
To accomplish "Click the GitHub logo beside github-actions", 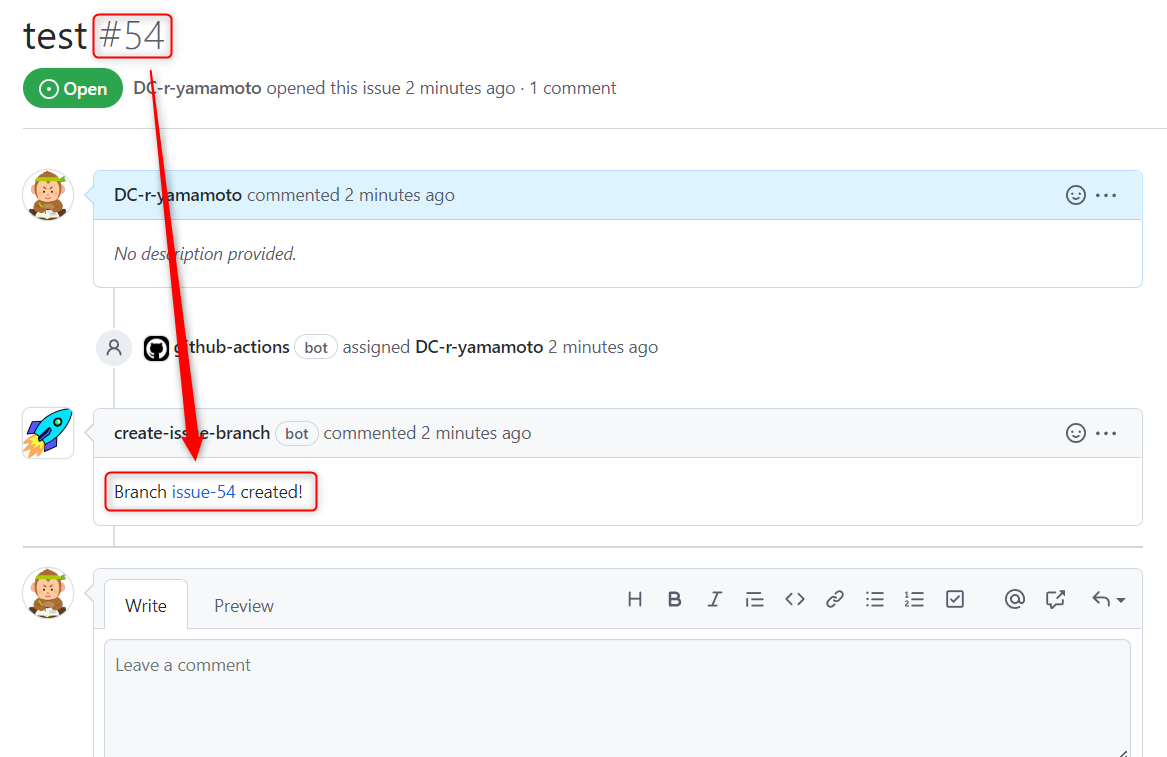I will (156, 348).
